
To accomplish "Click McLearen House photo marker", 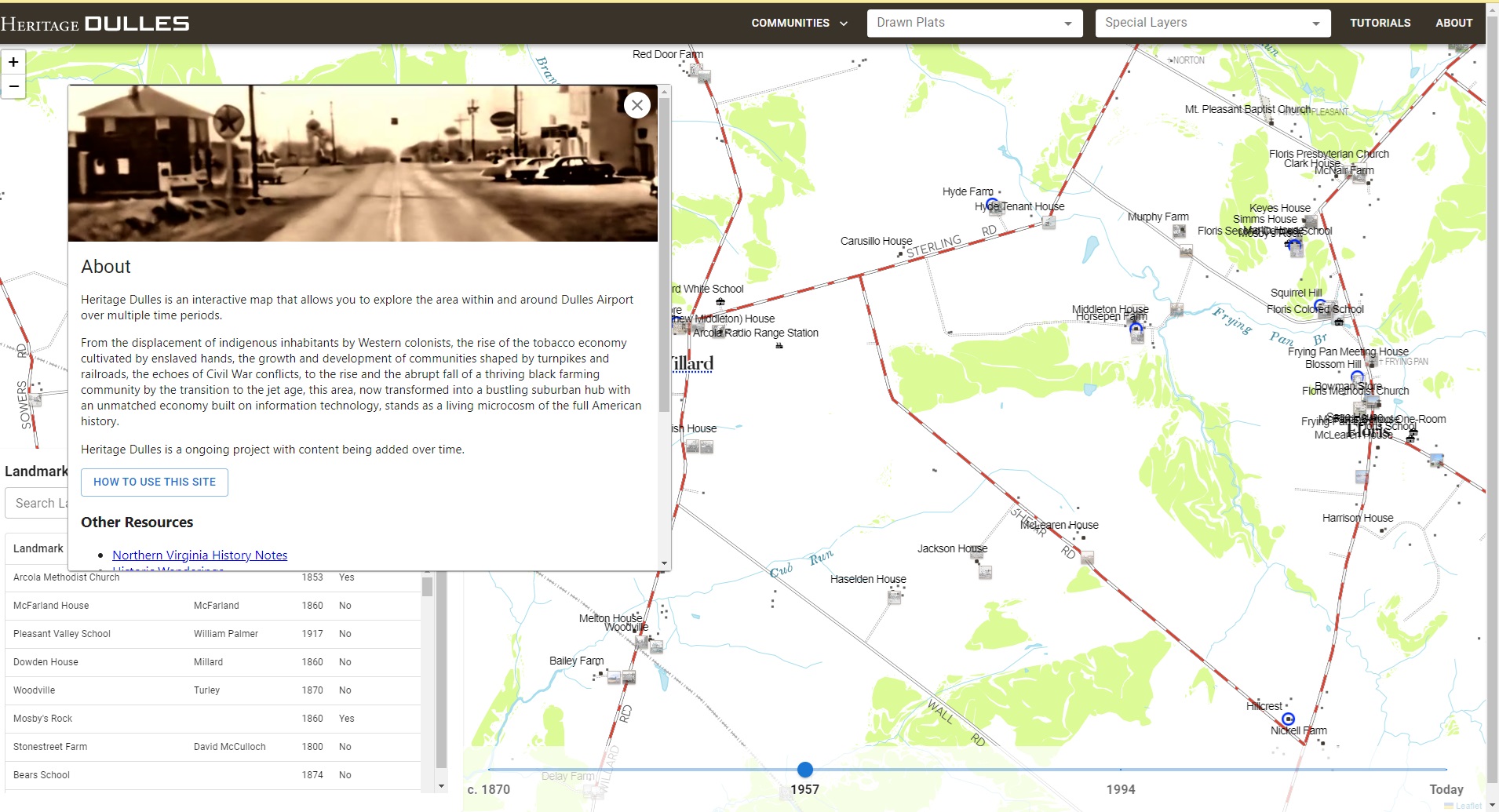I will pos(1087,558).
